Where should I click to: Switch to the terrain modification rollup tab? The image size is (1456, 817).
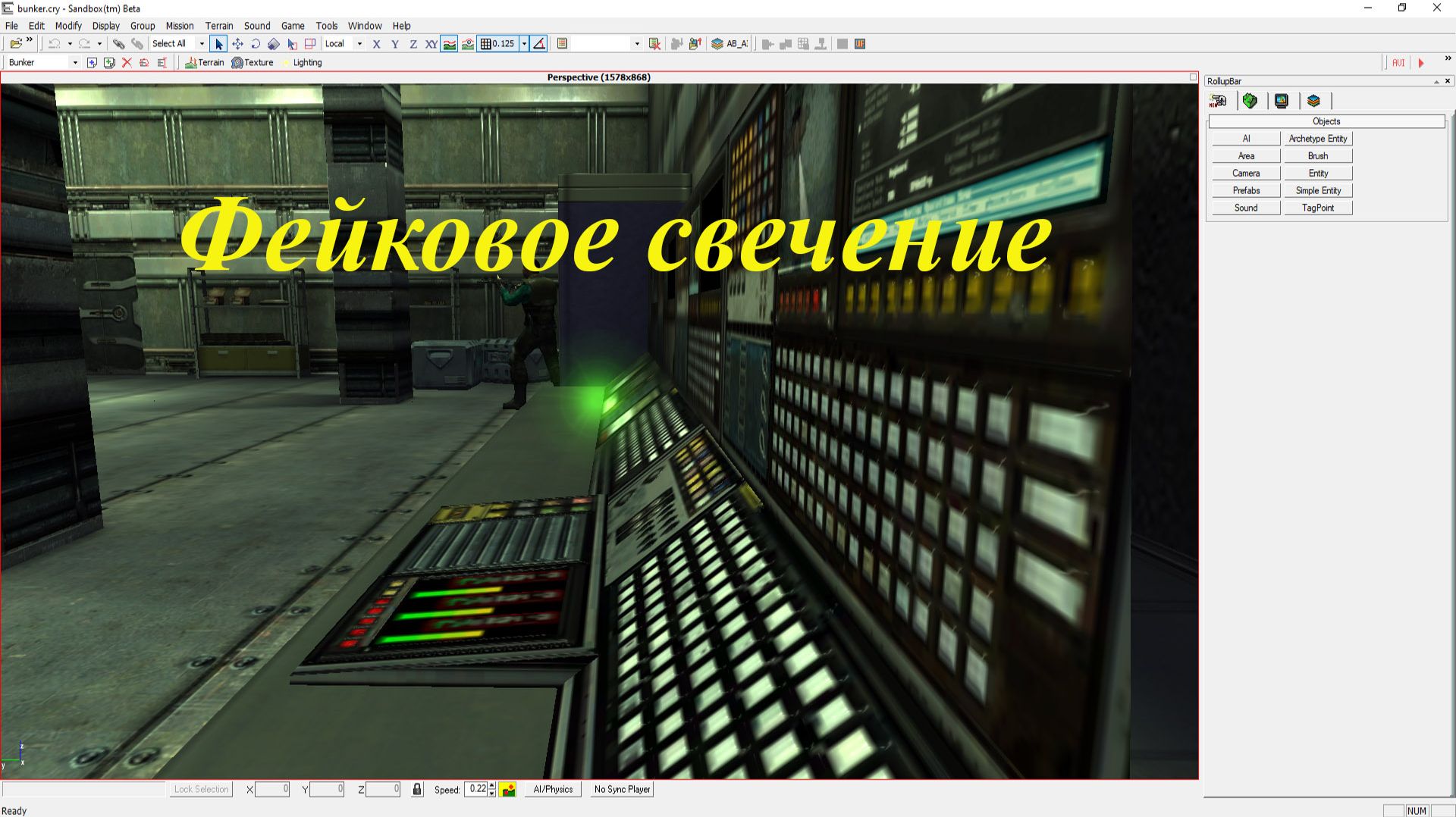tap(1250, 101)
